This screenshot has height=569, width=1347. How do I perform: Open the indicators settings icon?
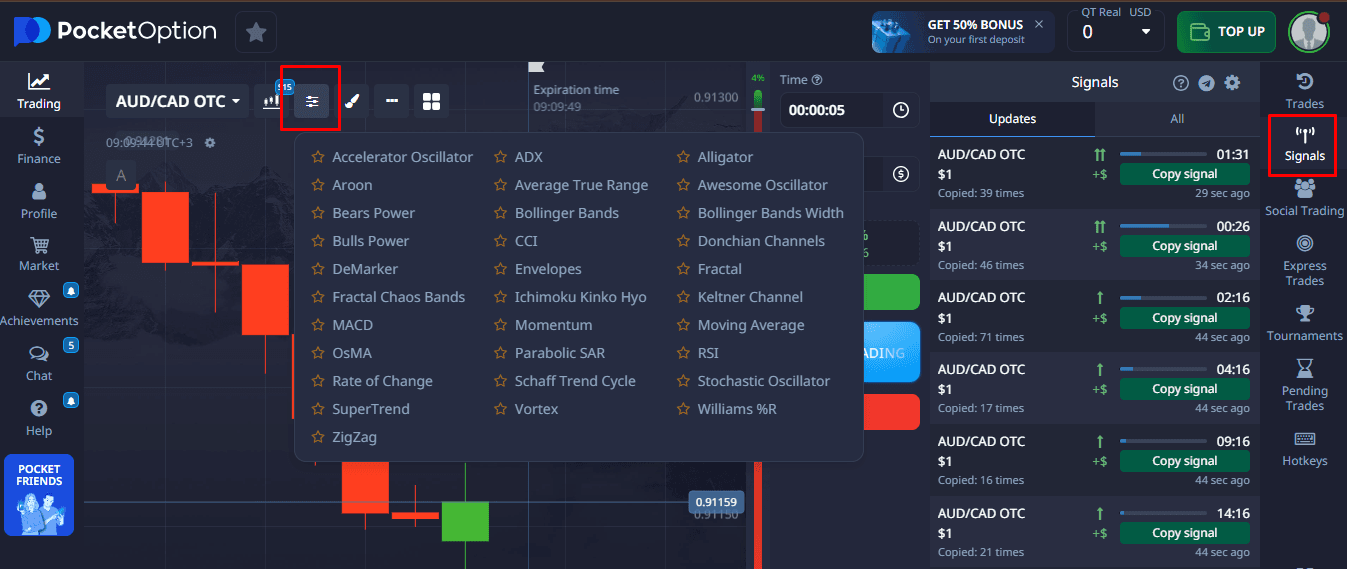(x=312, y=101)
